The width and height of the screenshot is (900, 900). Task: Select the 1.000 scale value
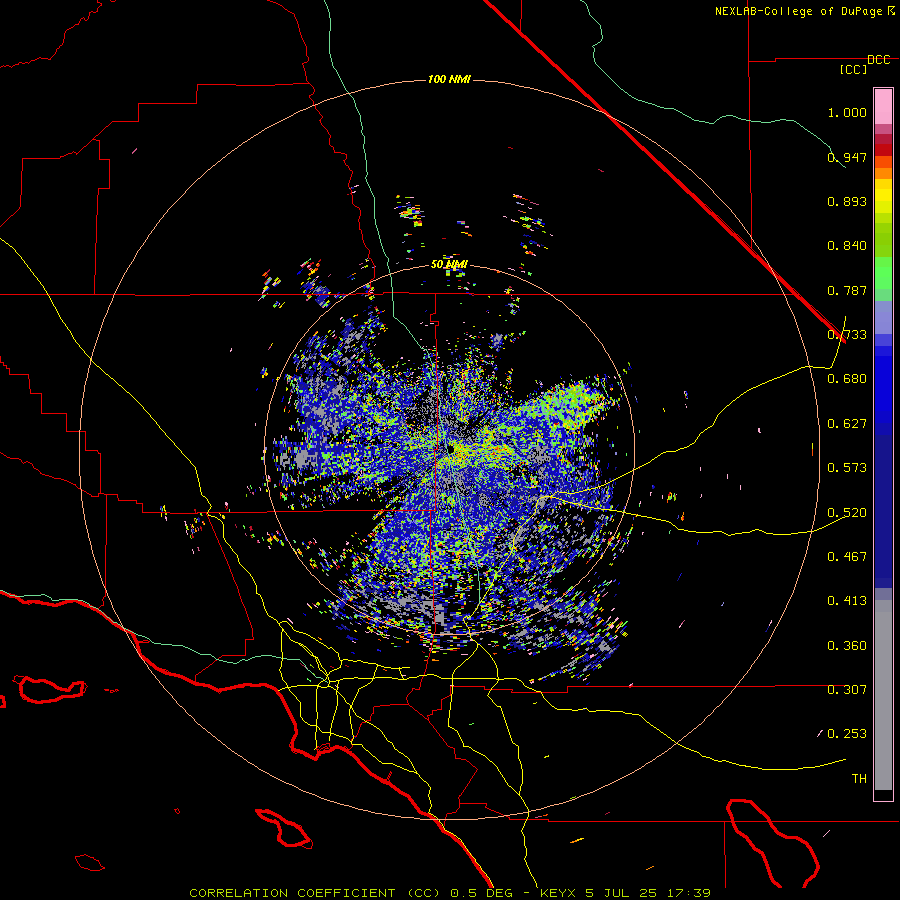(847, 112)
